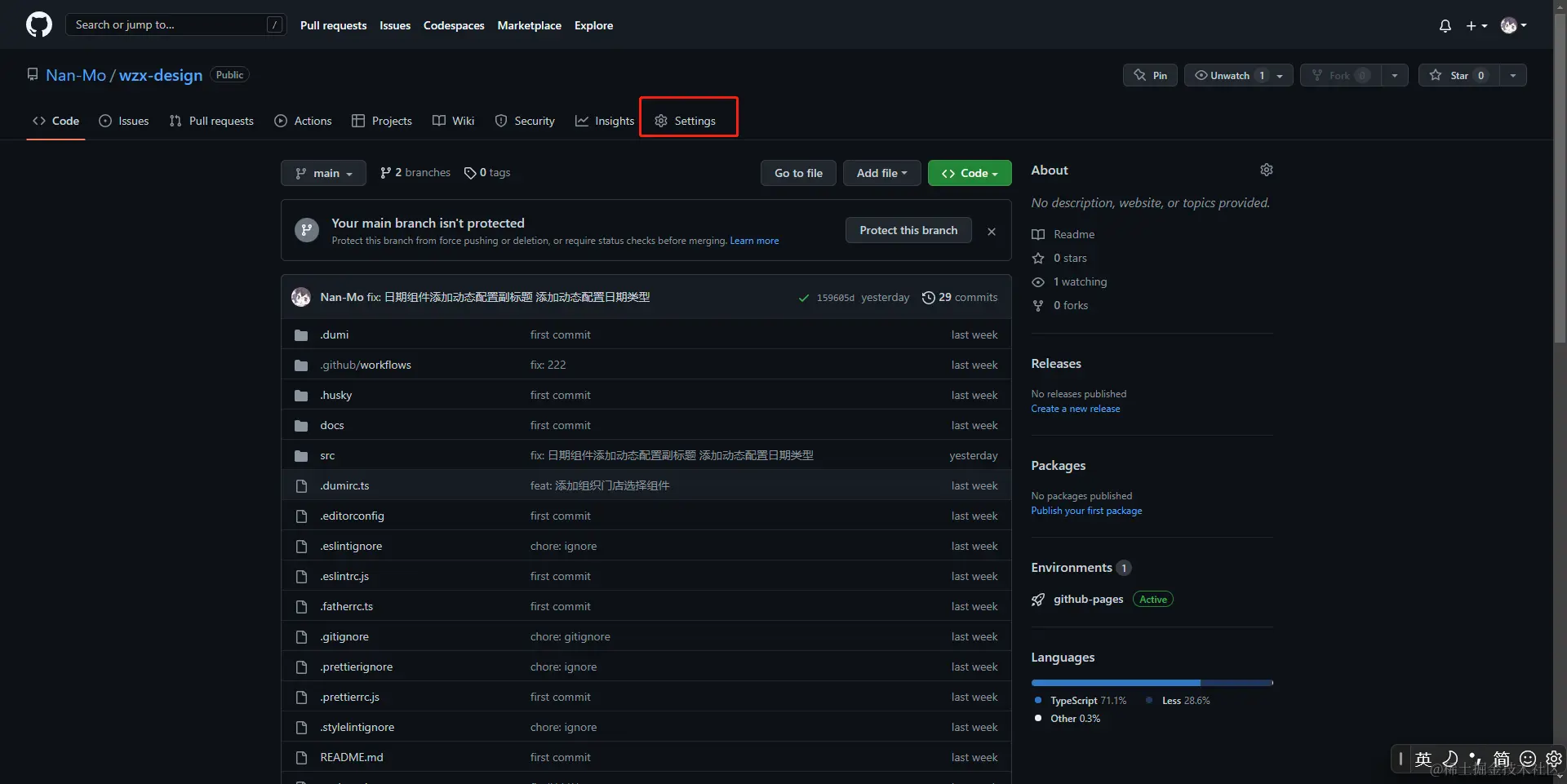This screenshot has width=1567, height=784.
Task: Open the main branch selector
Action: click(x=323, y=173)
